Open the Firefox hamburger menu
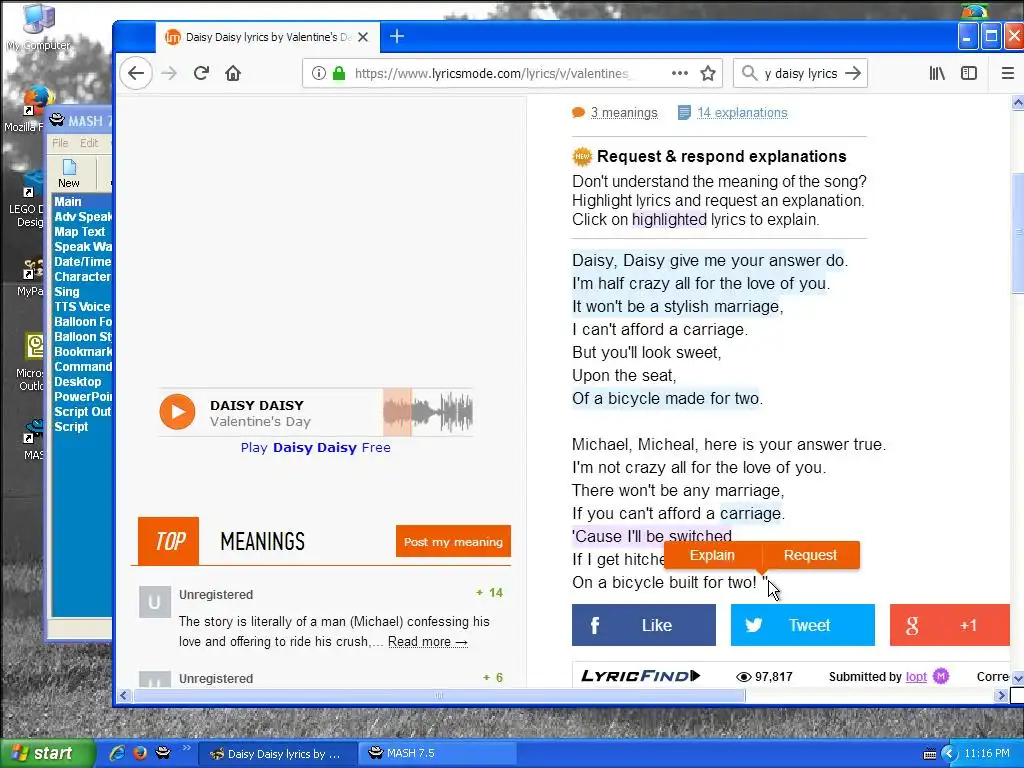Viewport: 1024px width, 768px height. tap(1008, 73)
